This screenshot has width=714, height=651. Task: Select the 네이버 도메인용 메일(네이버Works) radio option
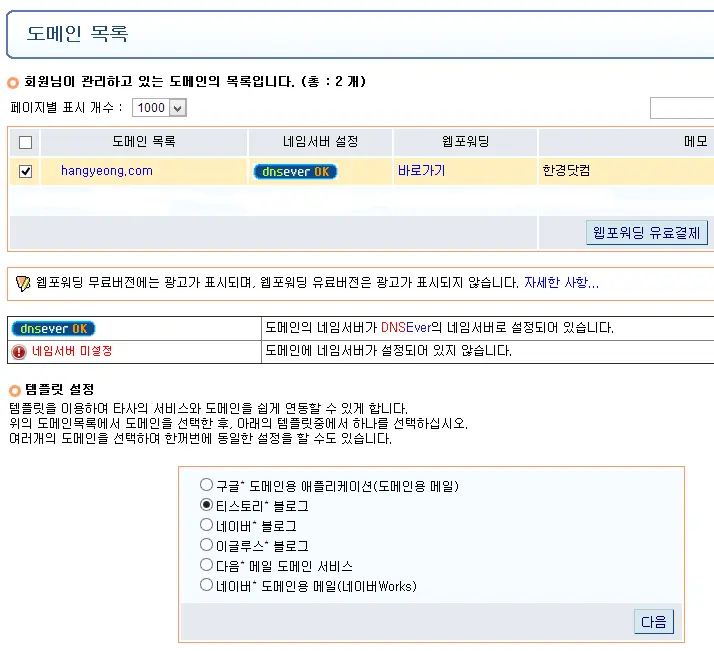click(x=206, y=585)
